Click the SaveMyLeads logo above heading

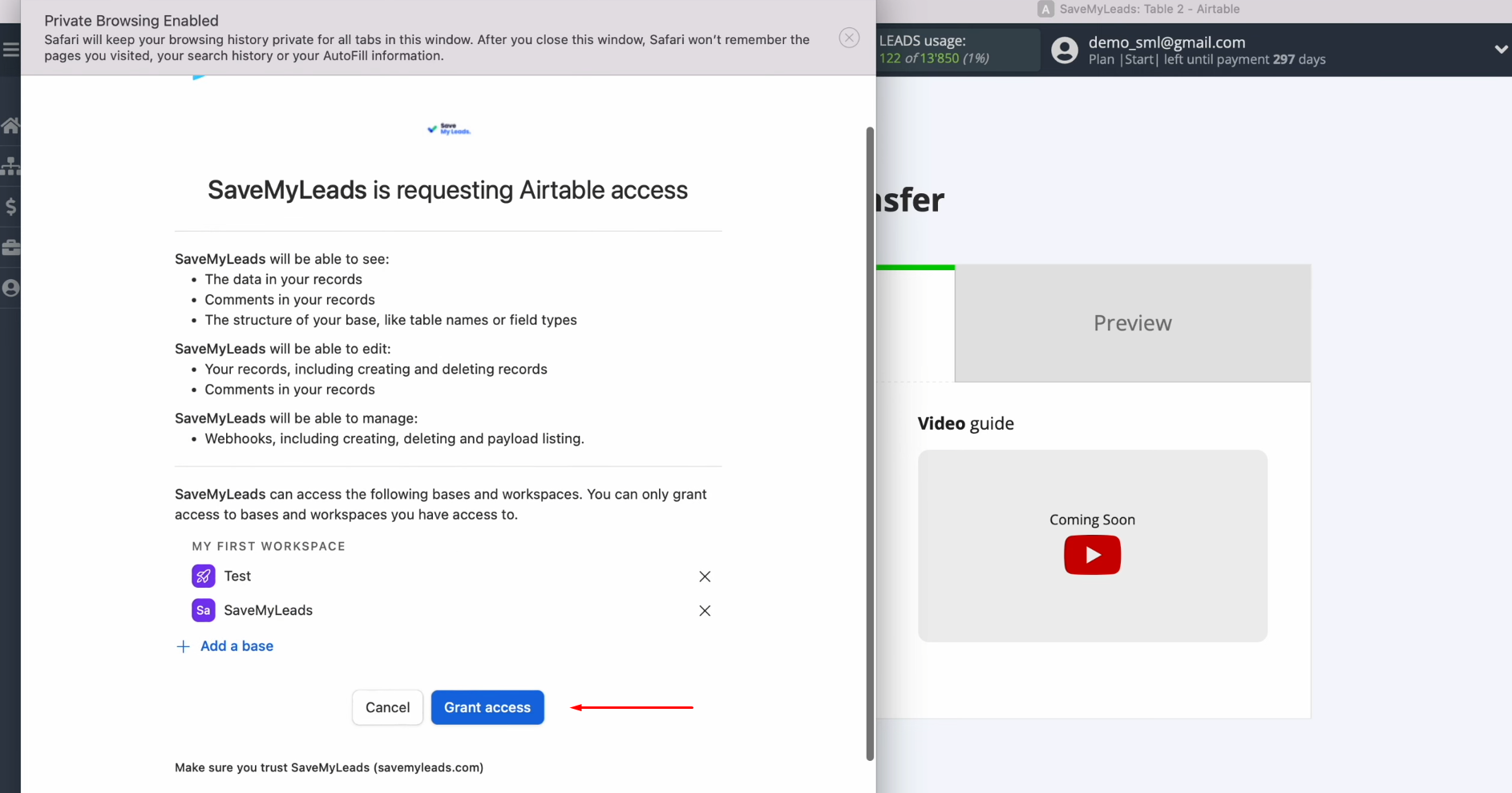[x=449, y=129]
